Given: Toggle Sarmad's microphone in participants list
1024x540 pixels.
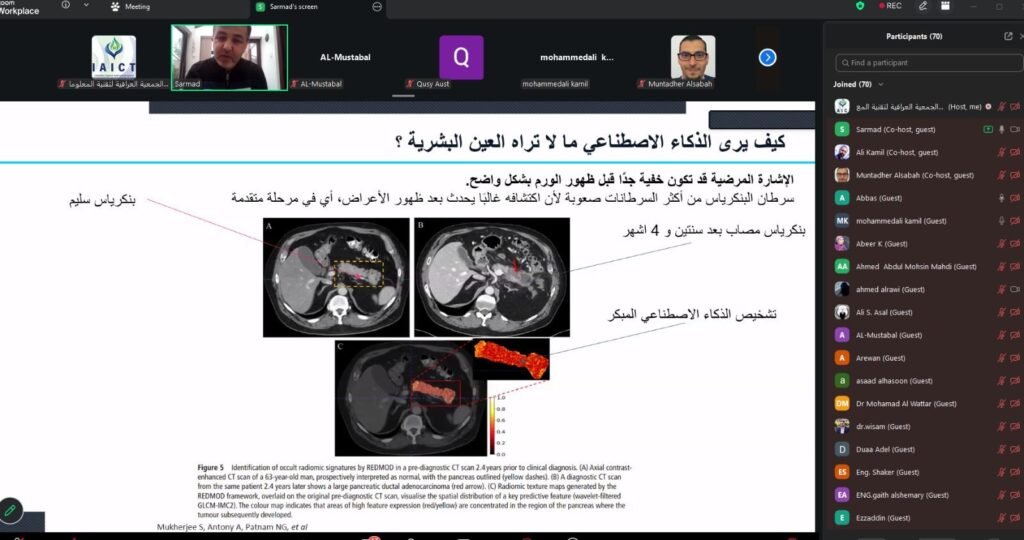Looking at the screenshot, I should [1002, 129].
